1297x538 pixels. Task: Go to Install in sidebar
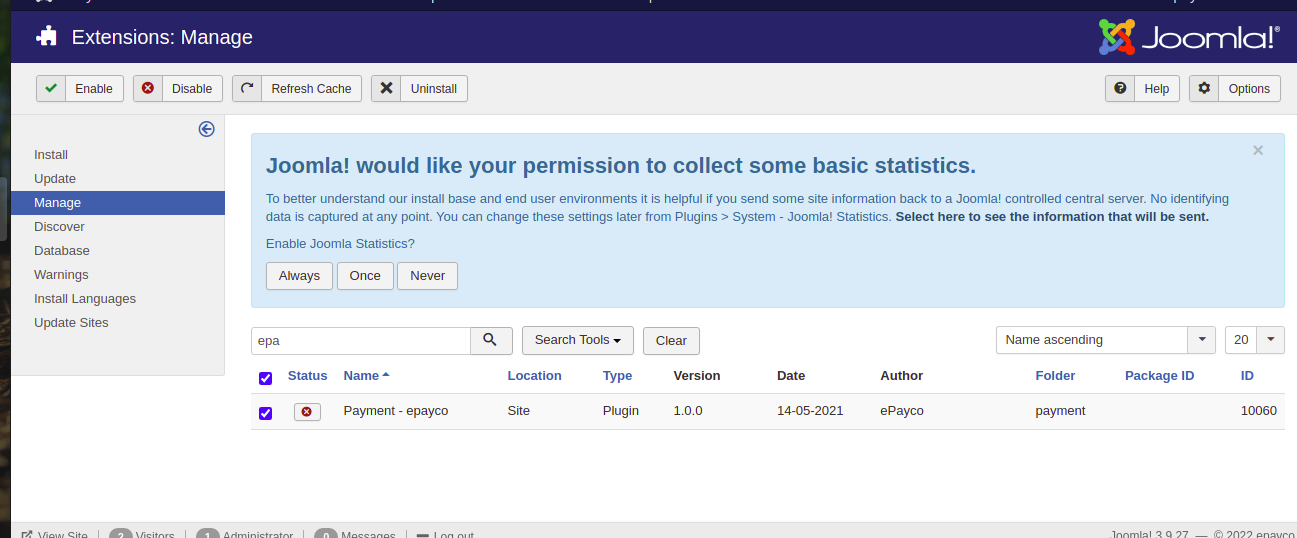click(x=51, y=155)
